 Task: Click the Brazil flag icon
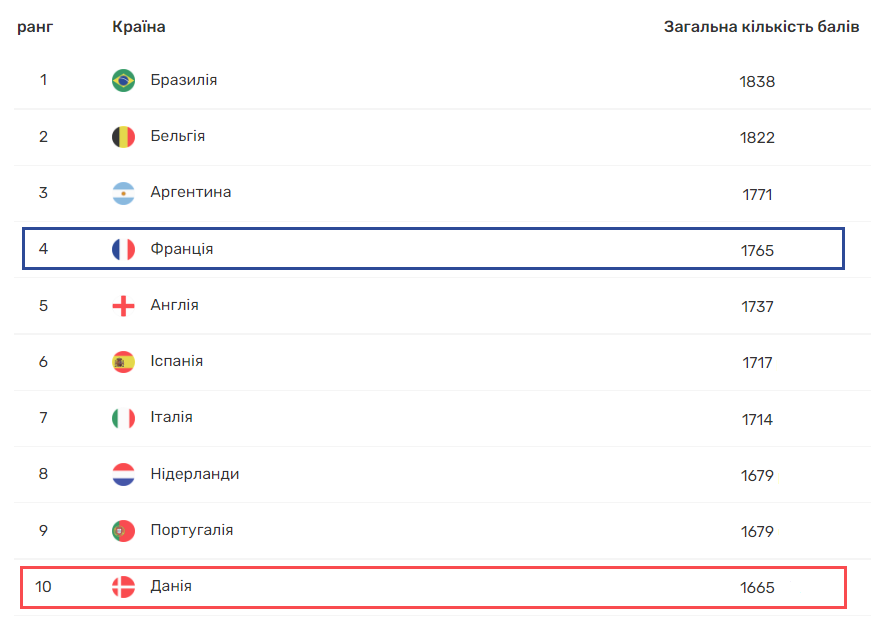tap(123, 81)
